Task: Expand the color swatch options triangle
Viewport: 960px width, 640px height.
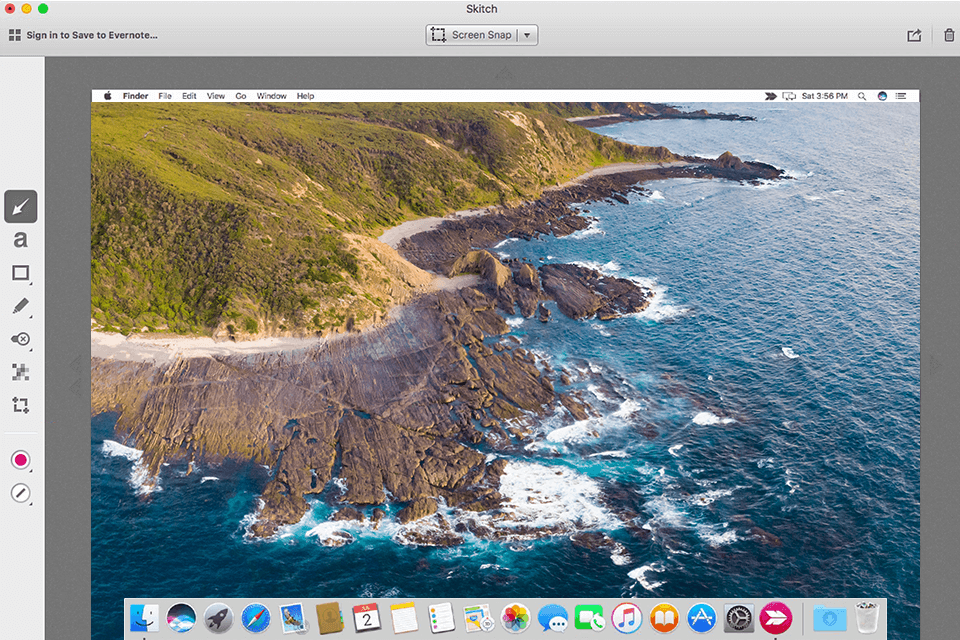Action: (33, 473)
